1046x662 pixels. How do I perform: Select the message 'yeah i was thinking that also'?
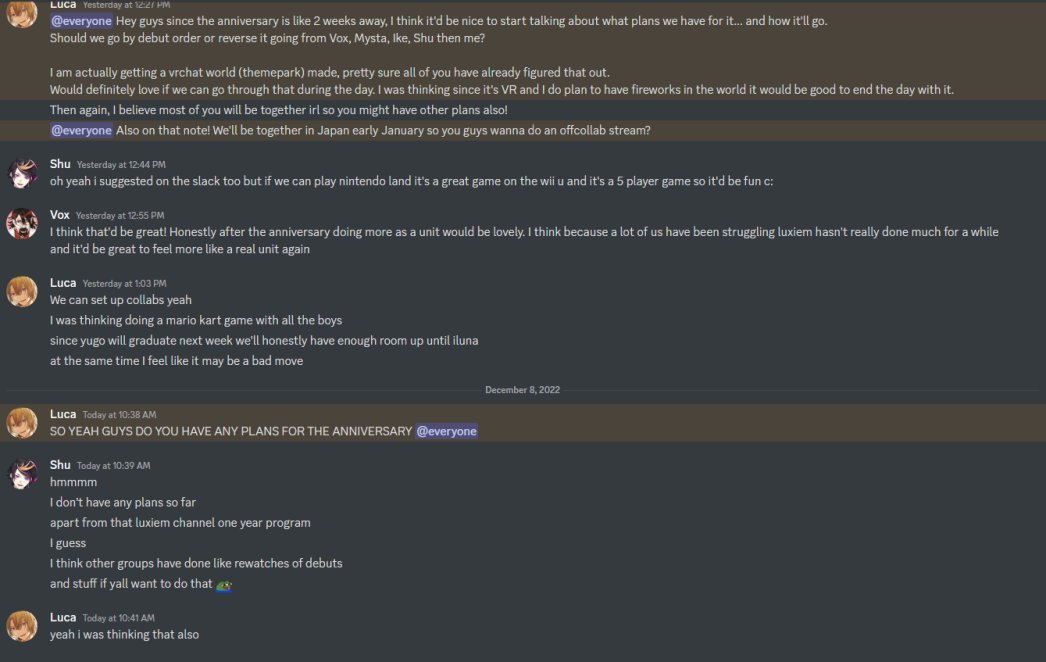(x=125, y=635)
